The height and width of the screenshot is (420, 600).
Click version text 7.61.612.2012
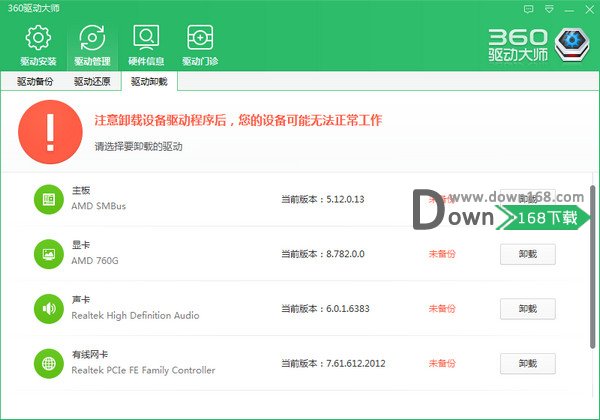355,363
